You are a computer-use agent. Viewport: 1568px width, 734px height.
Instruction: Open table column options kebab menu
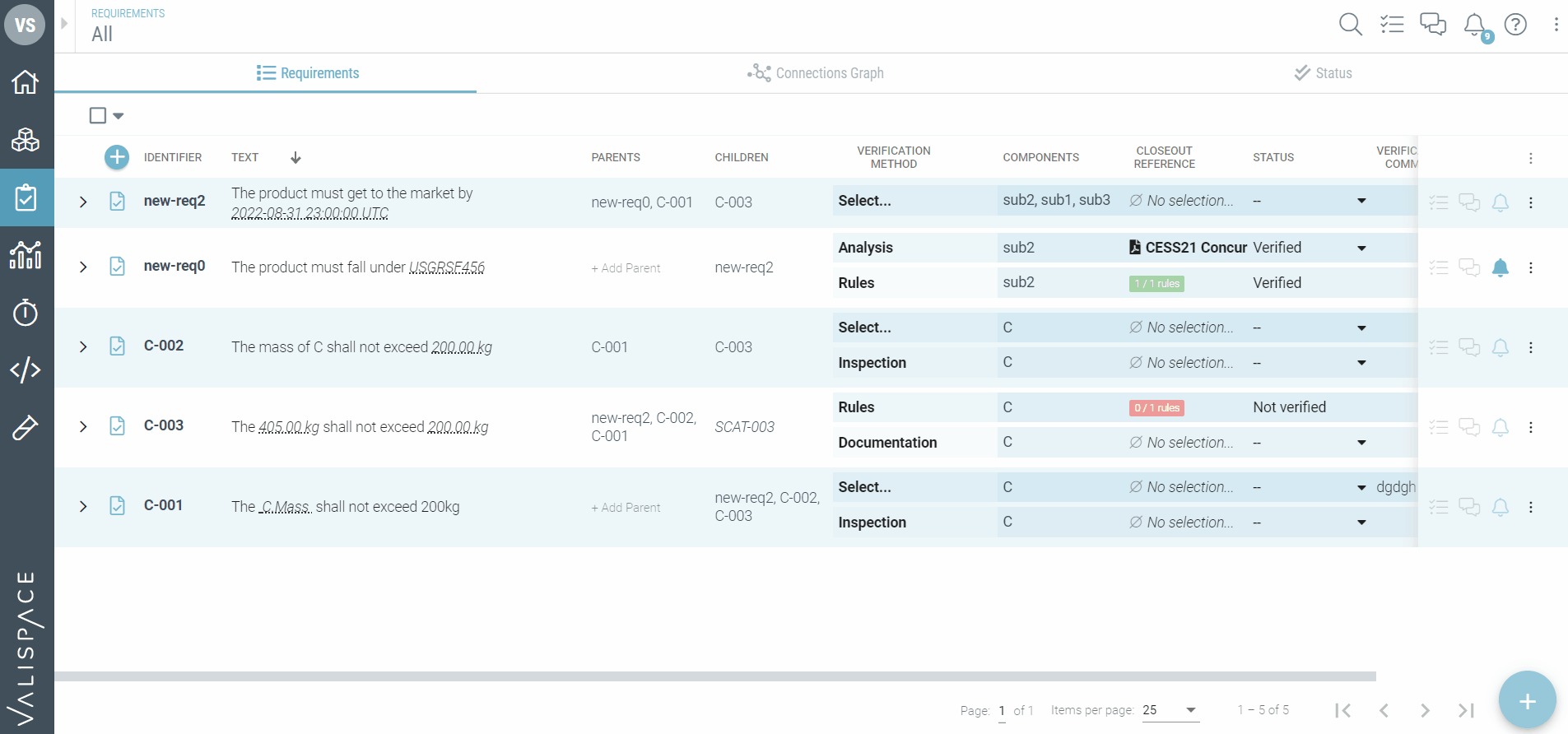[x=1531, y=158]
